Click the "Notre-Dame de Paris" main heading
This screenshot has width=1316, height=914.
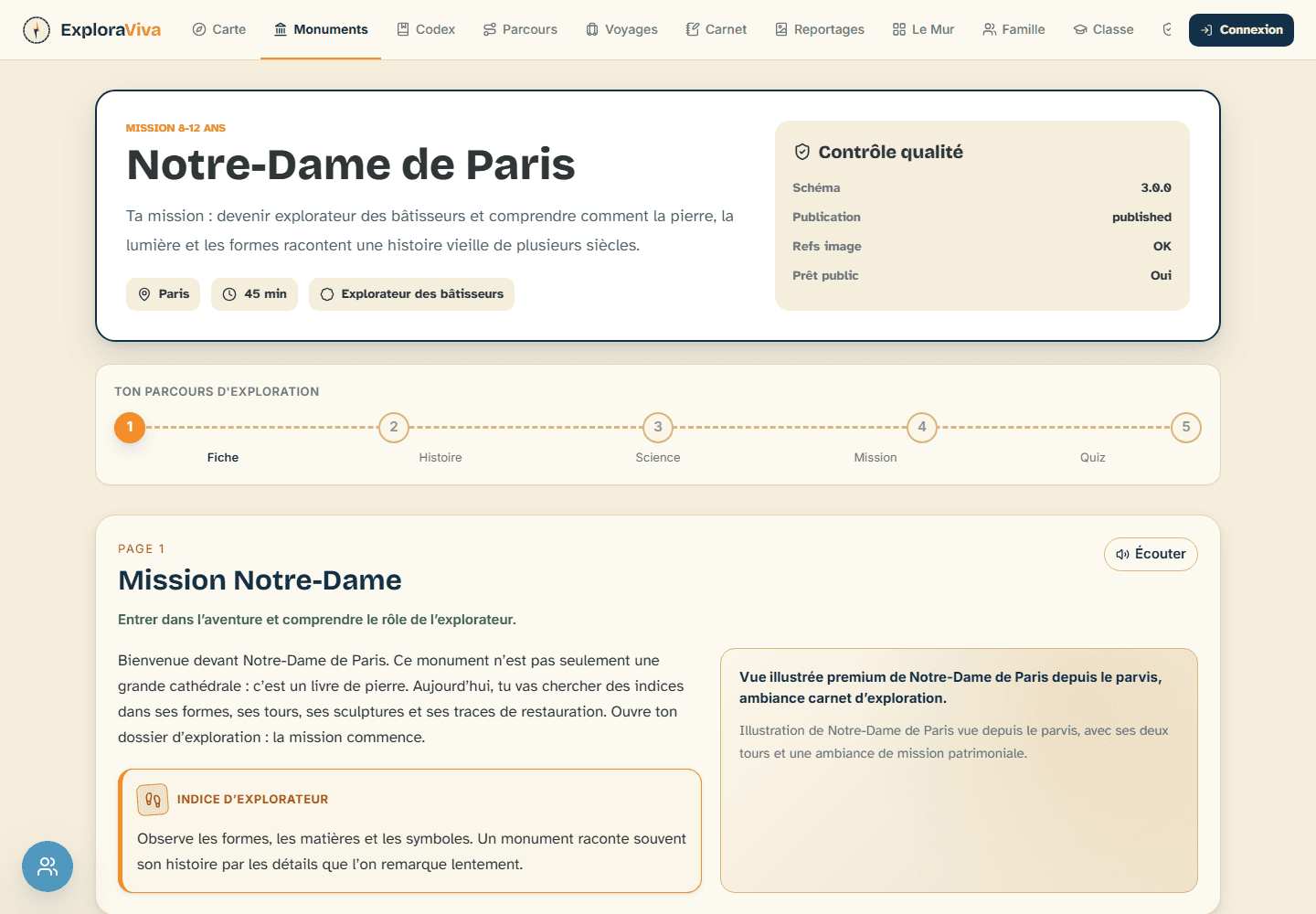pyautogui.click(x=351, y=165)
